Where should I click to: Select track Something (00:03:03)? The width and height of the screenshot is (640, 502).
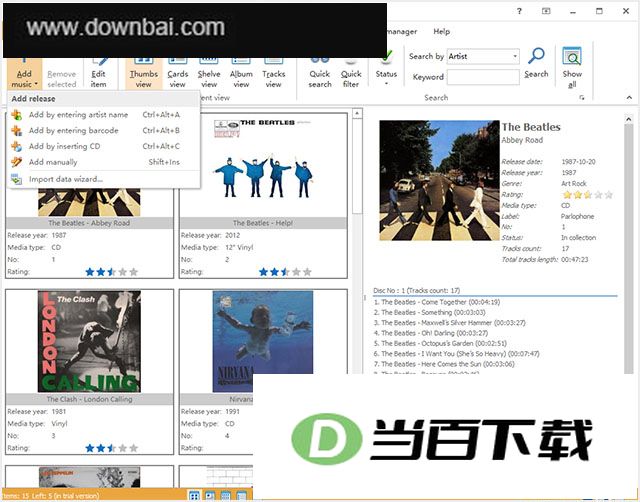coord(429,312)
